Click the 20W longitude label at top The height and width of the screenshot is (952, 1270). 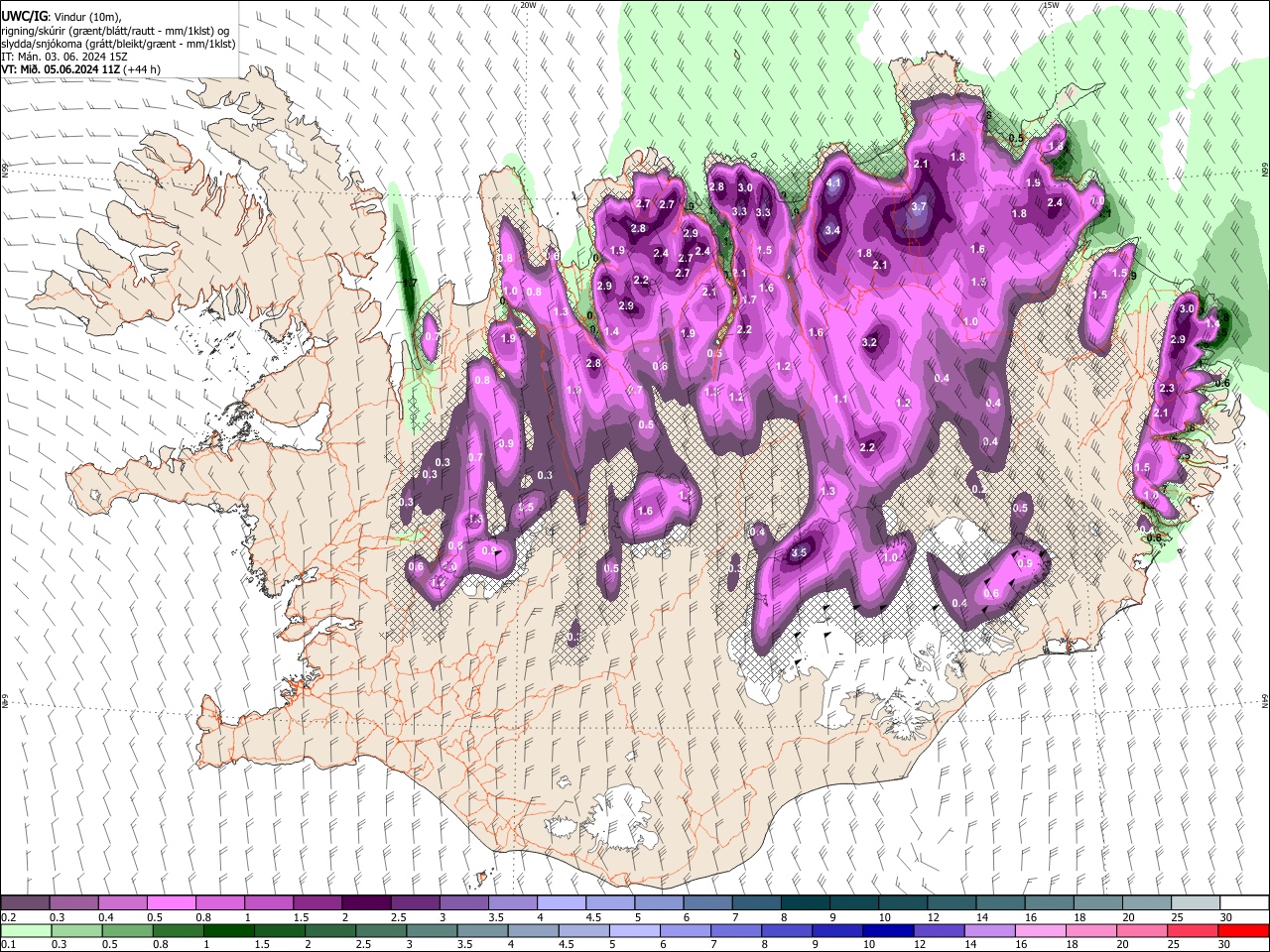[x=528, y=5]
